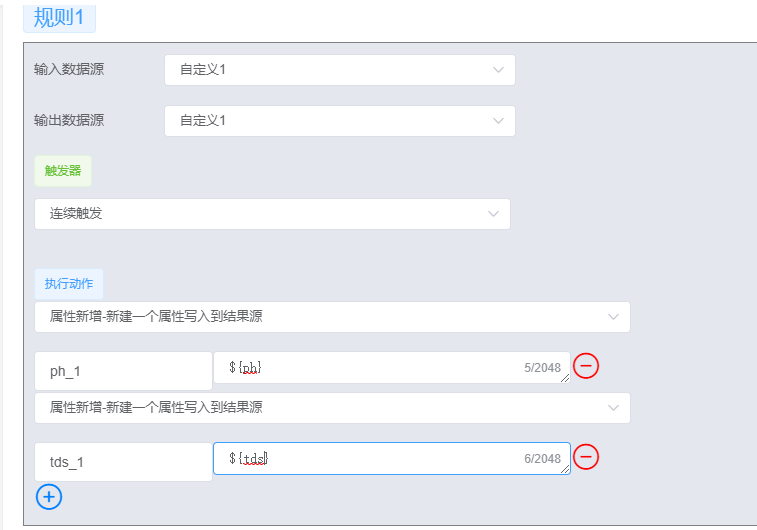Viewport: 757px width, 530px height.
Task: Click the blue 执行动作 tag
Action: (68, 284)
